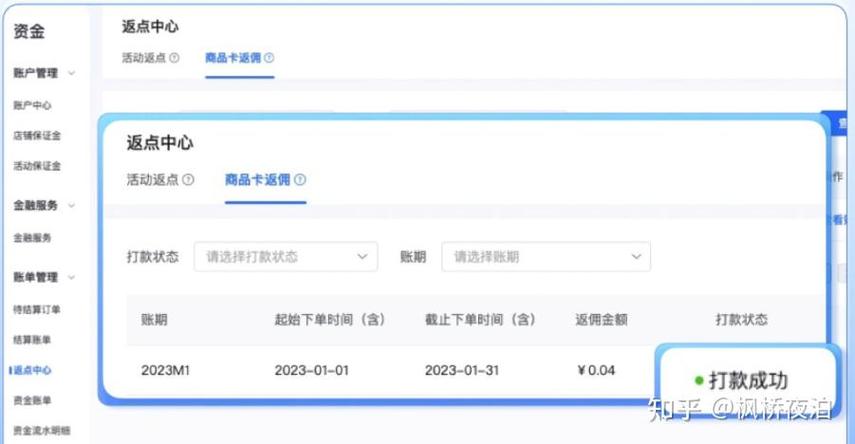Open help icon beside 活动返点 in enlarged panel
The image size is (855, 444).
point(188,179)
